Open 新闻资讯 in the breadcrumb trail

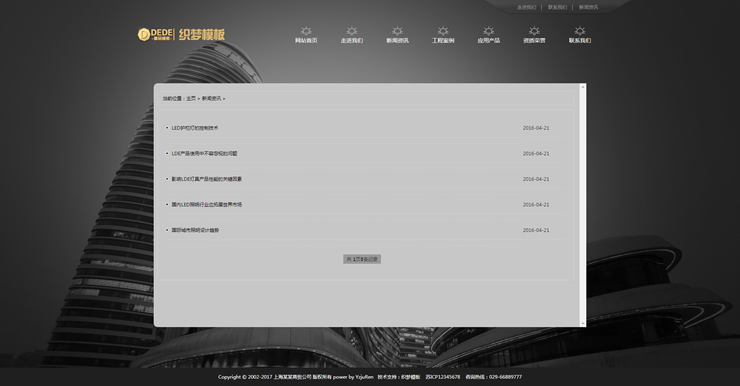click(211, 99)
